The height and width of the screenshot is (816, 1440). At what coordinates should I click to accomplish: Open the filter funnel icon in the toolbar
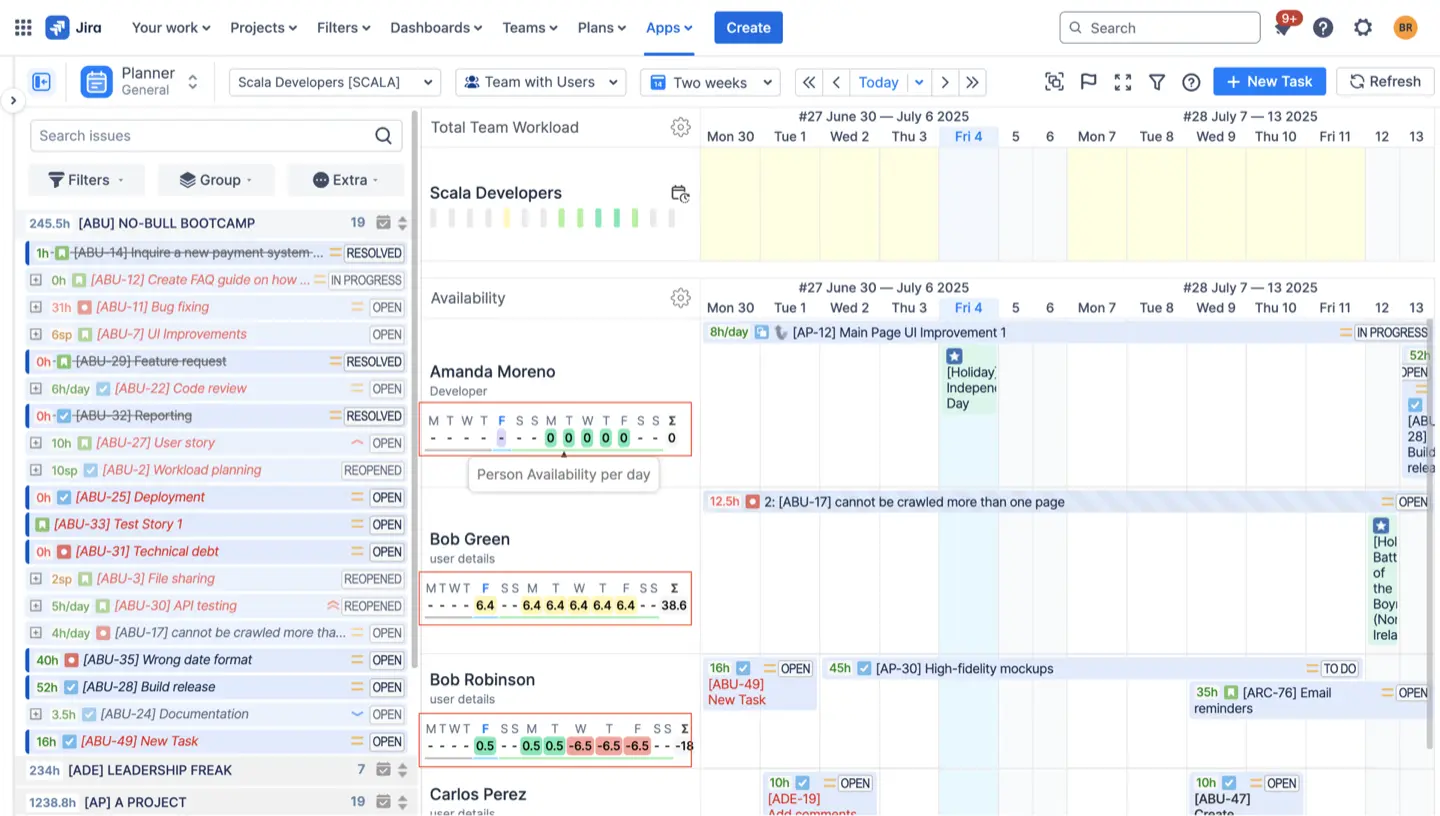click(x=1156, y=82)
